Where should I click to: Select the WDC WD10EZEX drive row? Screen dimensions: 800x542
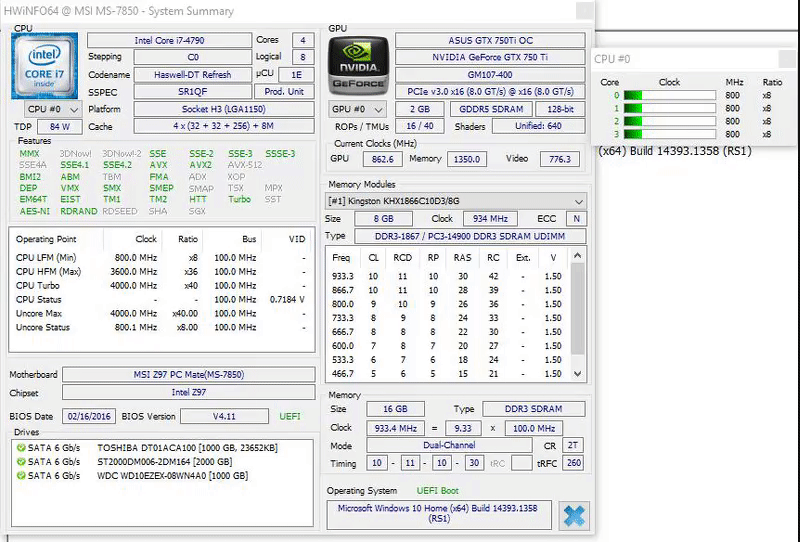(162, 475)
